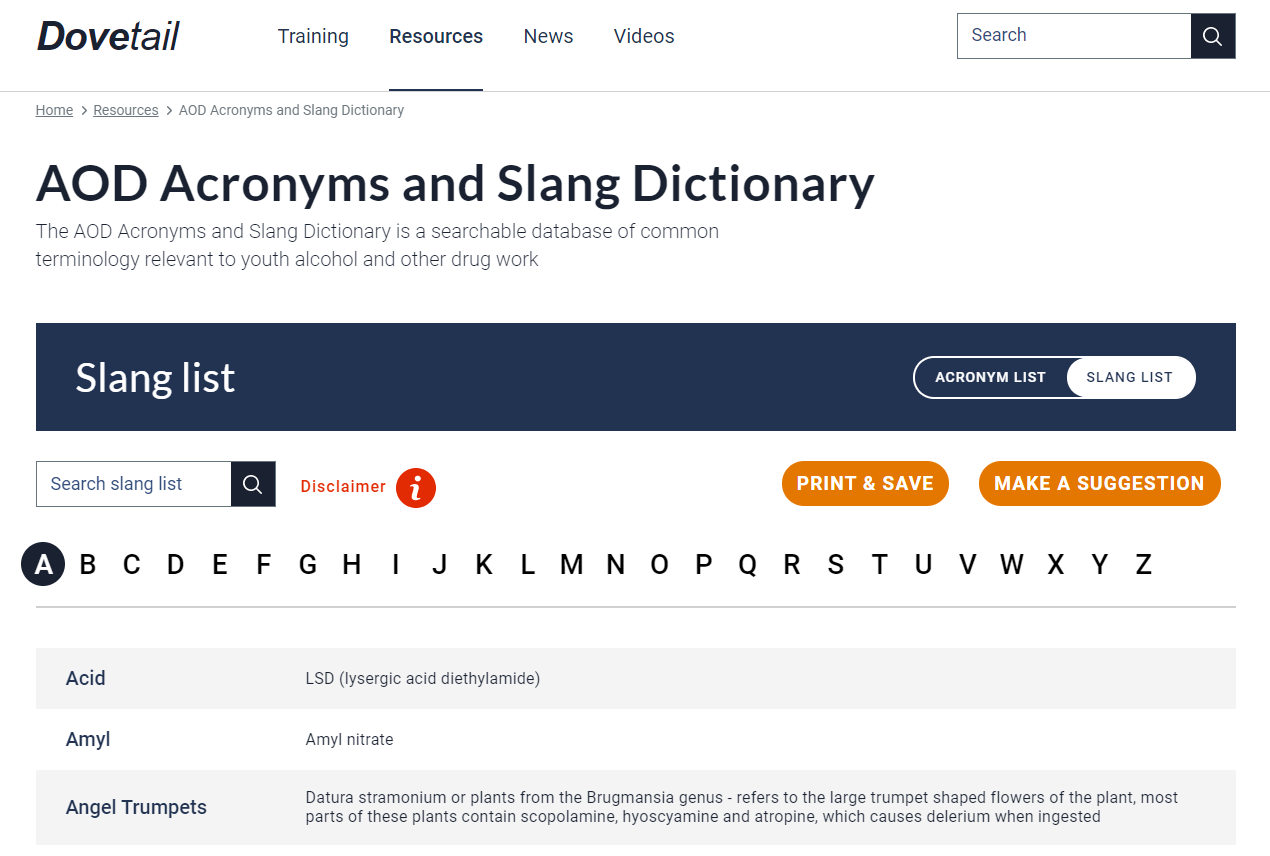
Task: Select letter Z in the alphabet filter
Action: [1143, 564]
